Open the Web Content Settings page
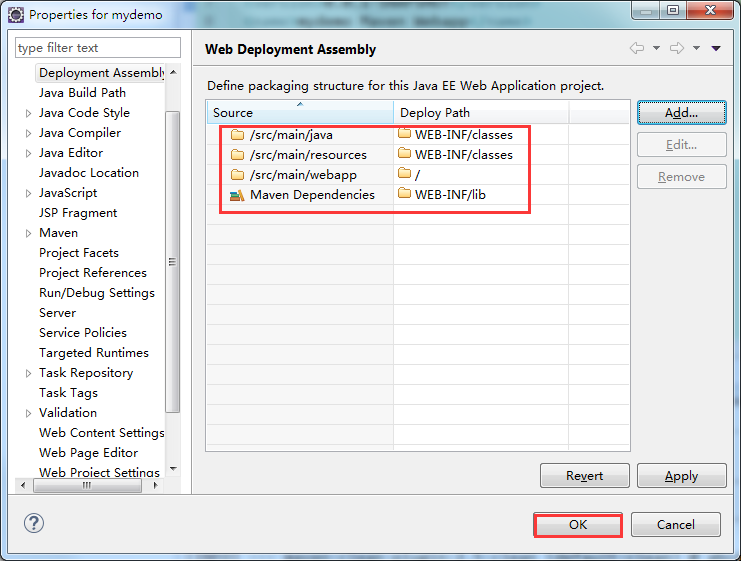741x561 pixels. click(102, 433)
